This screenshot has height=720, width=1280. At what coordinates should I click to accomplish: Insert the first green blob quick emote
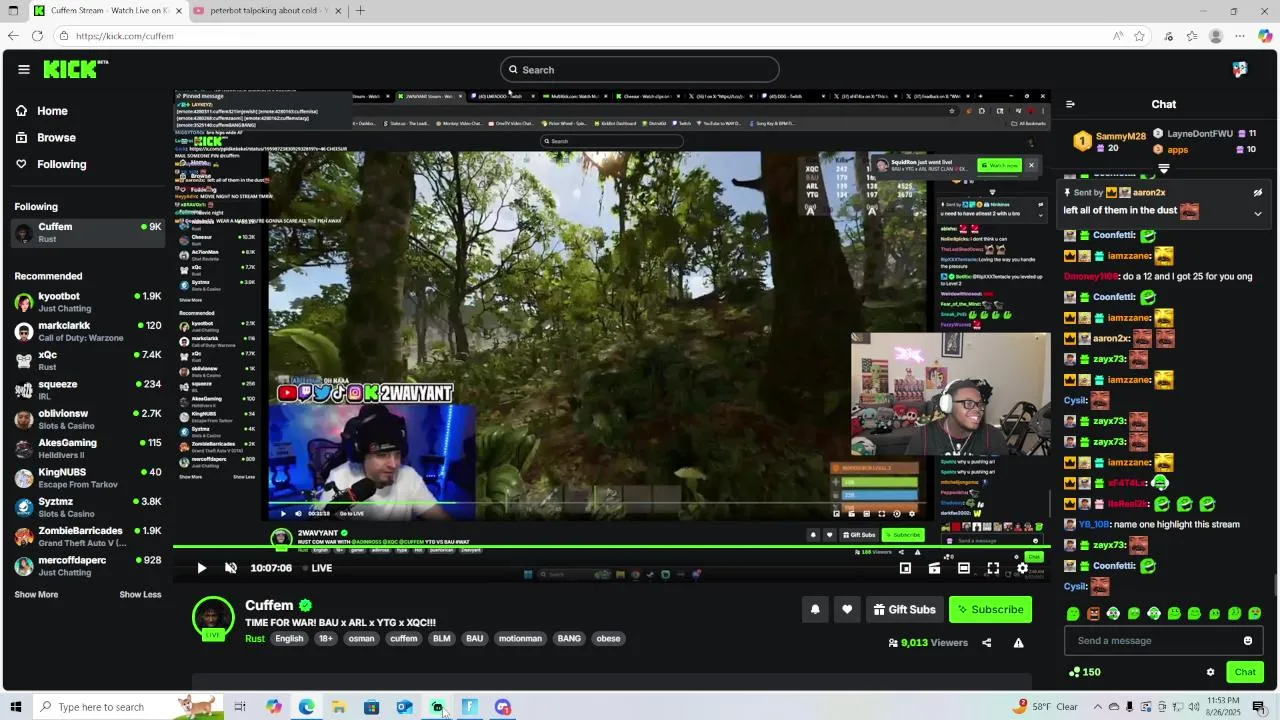tap(1073, 614)
